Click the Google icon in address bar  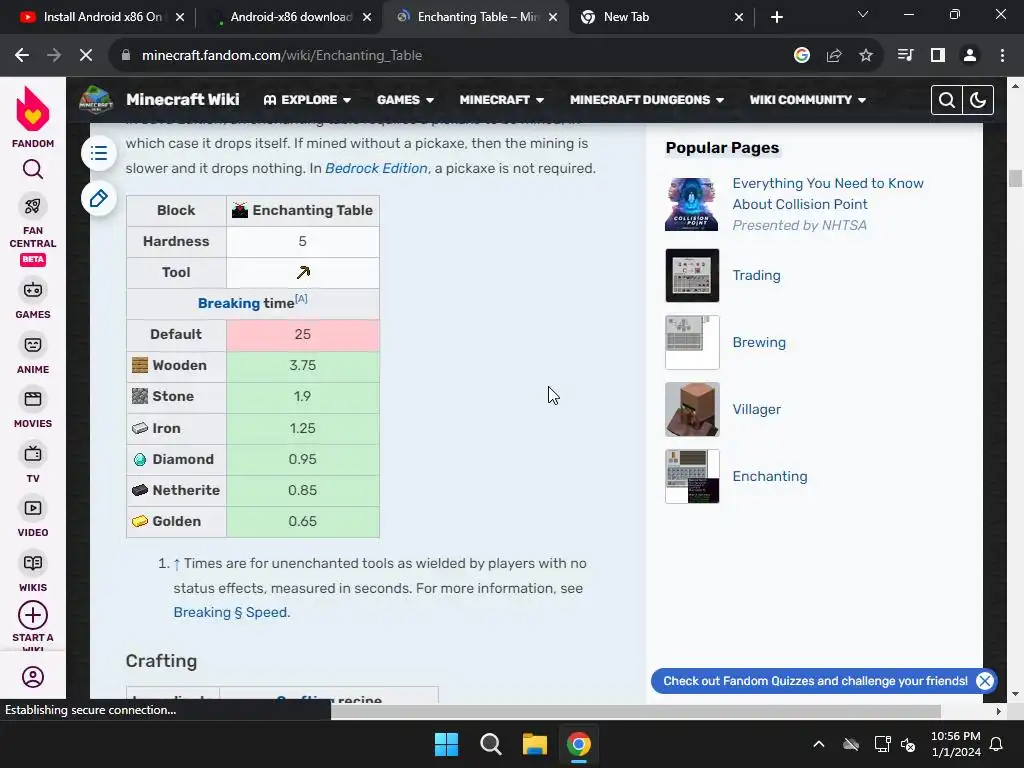pyautogui.click(x=802, y=56)
